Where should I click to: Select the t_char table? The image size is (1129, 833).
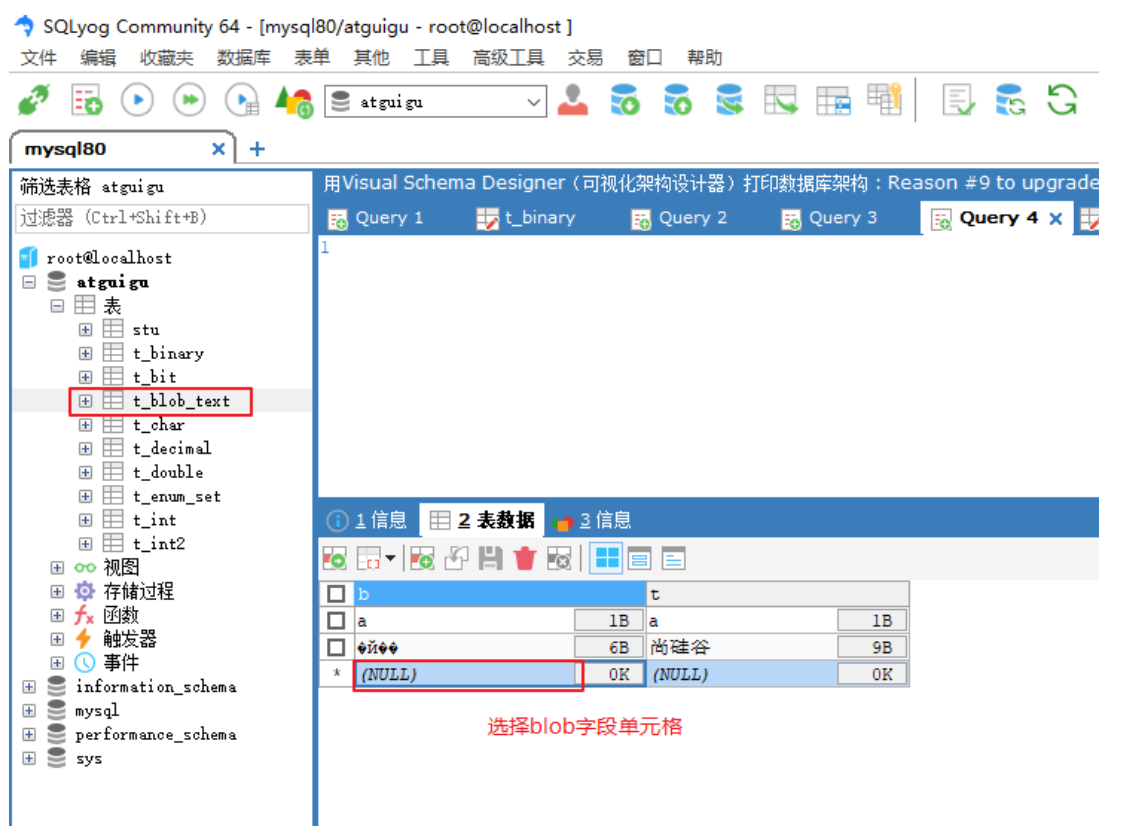coord(158,425)
